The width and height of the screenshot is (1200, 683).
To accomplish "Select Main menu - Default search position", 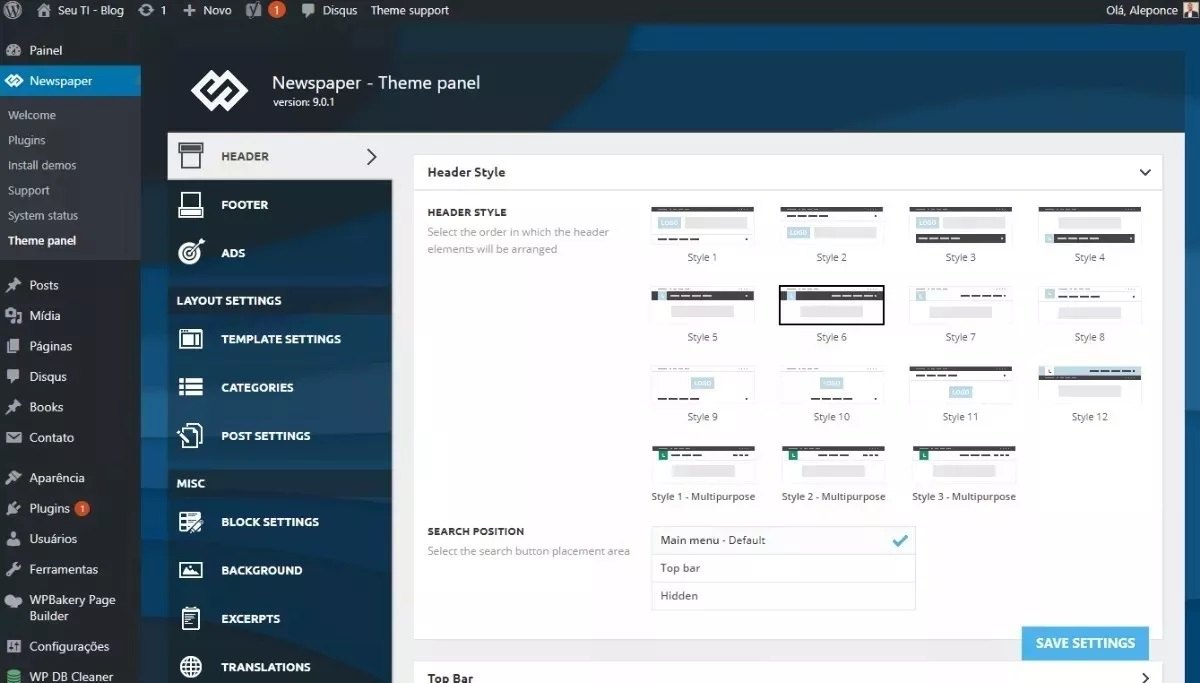I will click(782, 540).
